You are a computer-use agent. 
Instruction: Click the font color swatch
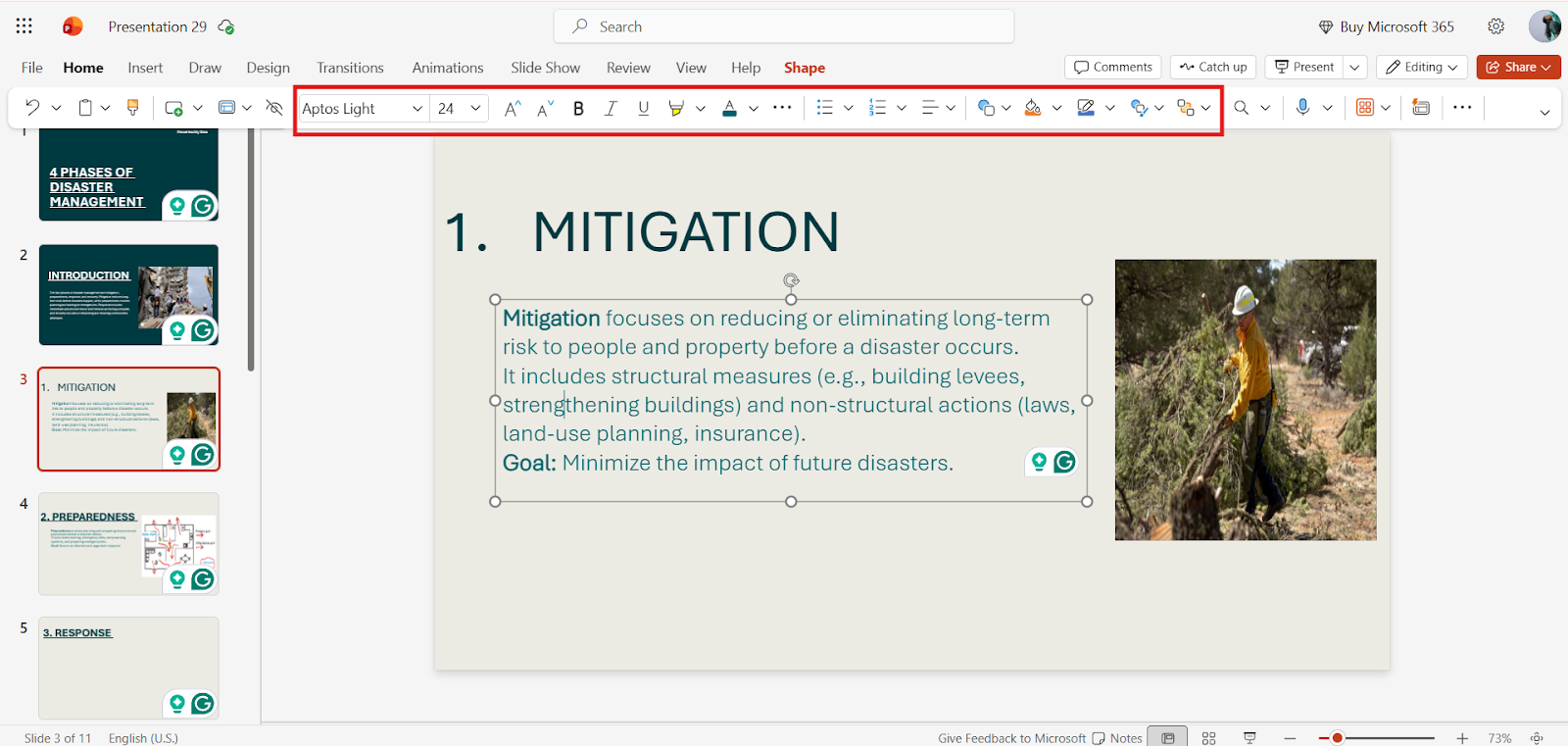tap(729, 109)
